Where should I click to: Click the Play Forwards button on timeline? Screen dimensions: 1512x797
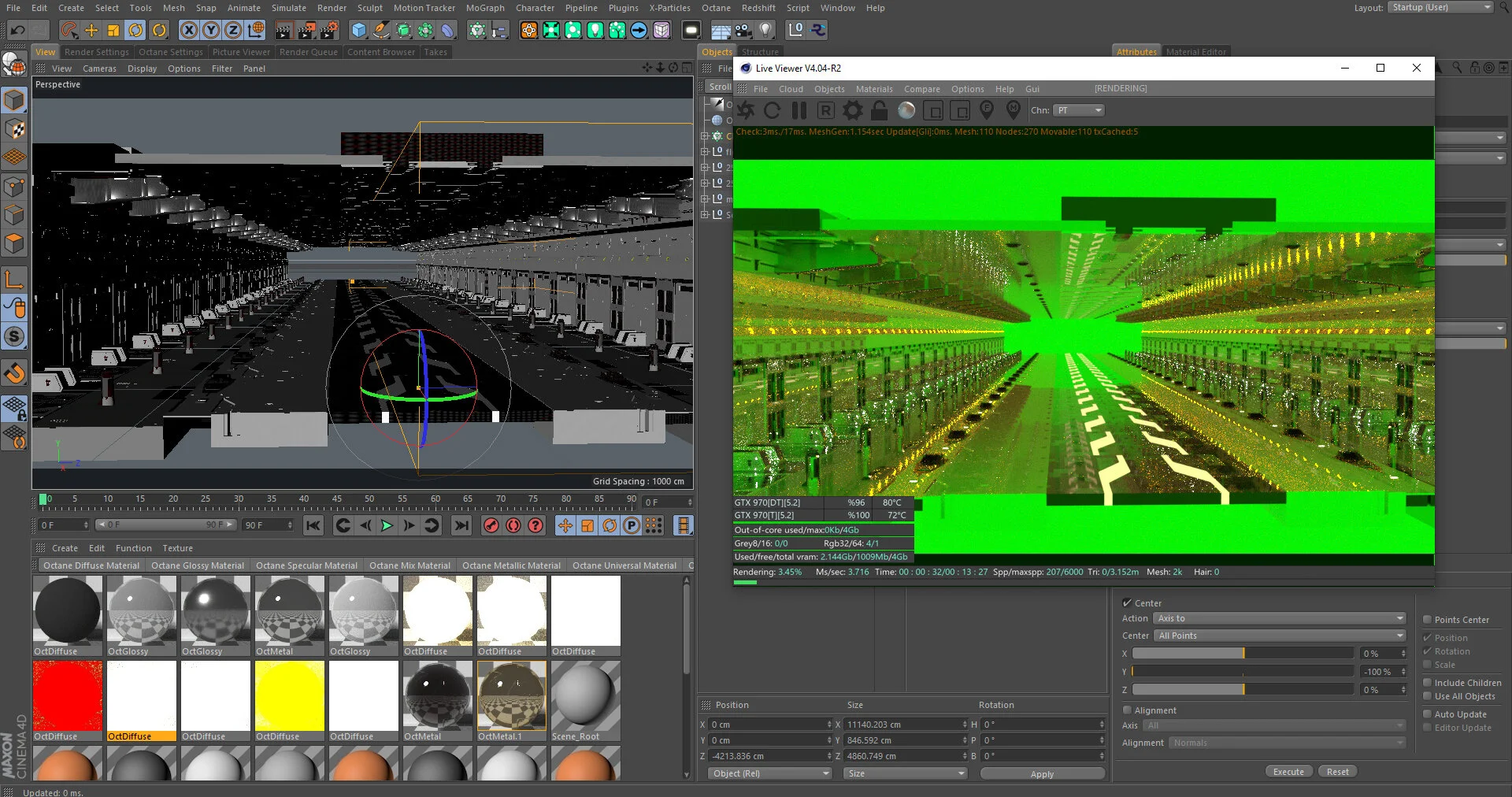387,525
